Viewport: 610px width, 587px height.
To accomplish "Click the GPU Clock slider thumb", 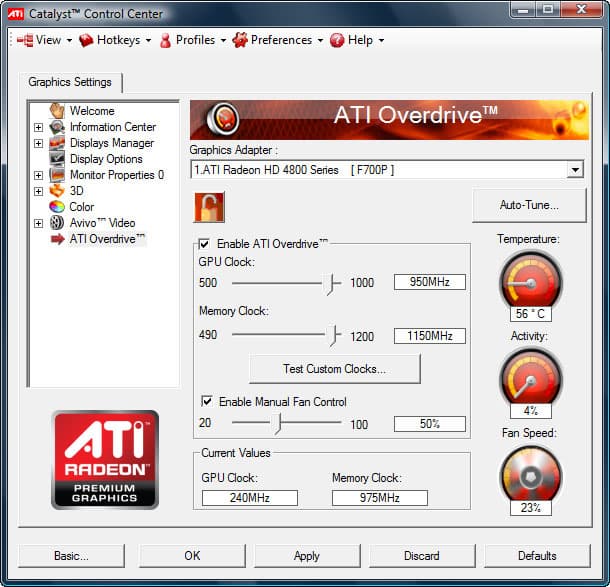I will pos(331,284).
